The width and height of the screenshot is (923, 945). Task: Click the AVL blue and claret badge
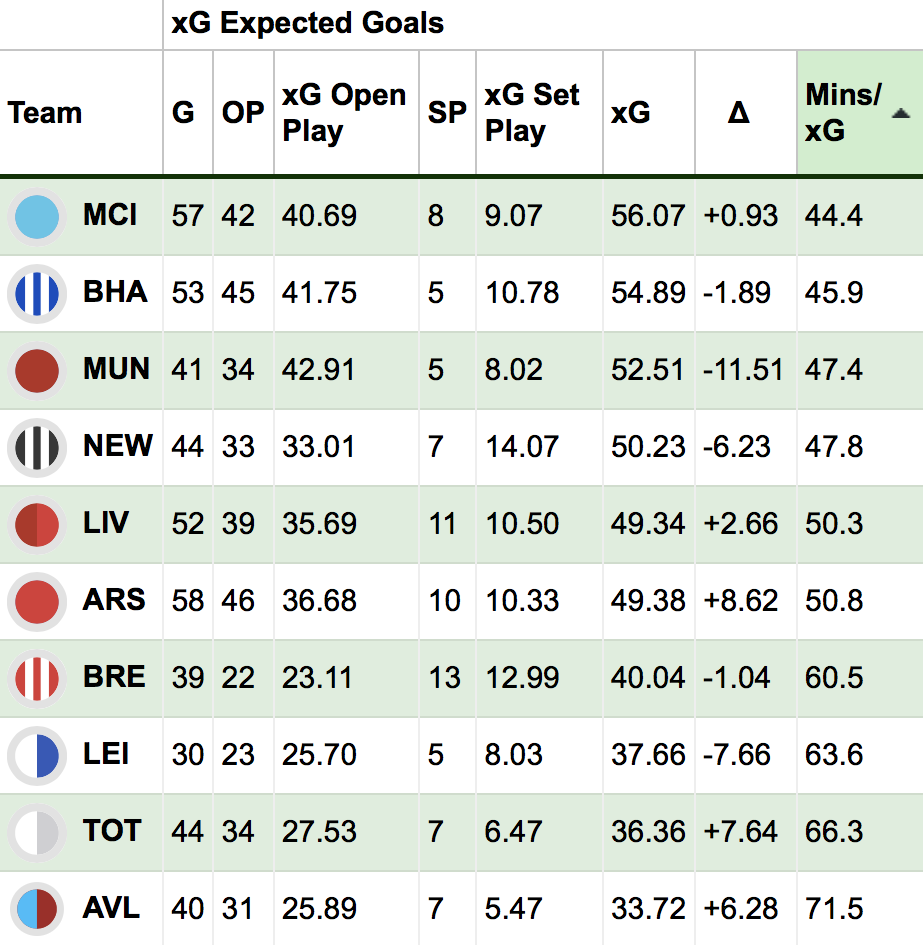point(37,909)
